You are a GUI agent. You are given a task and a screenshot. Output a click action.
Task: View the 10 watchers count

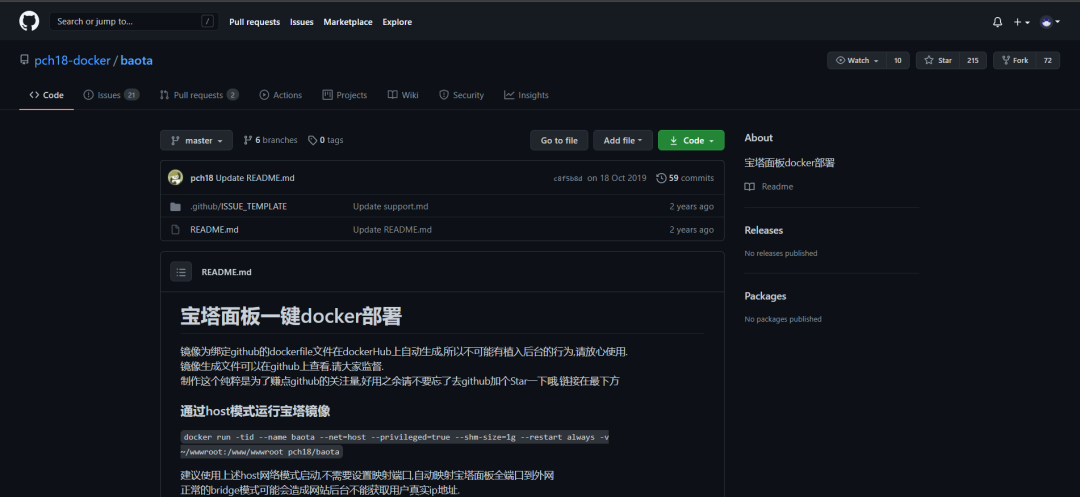click(897, 61)
